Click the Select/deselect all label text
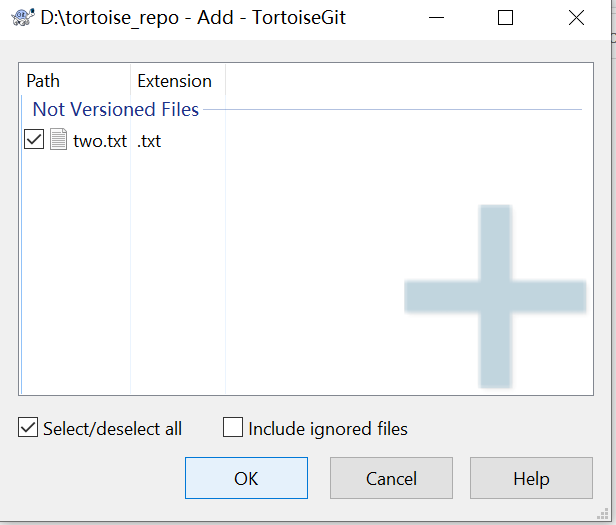Image resolution: width=616 pixels, height=525 pixels. [112, 428]
